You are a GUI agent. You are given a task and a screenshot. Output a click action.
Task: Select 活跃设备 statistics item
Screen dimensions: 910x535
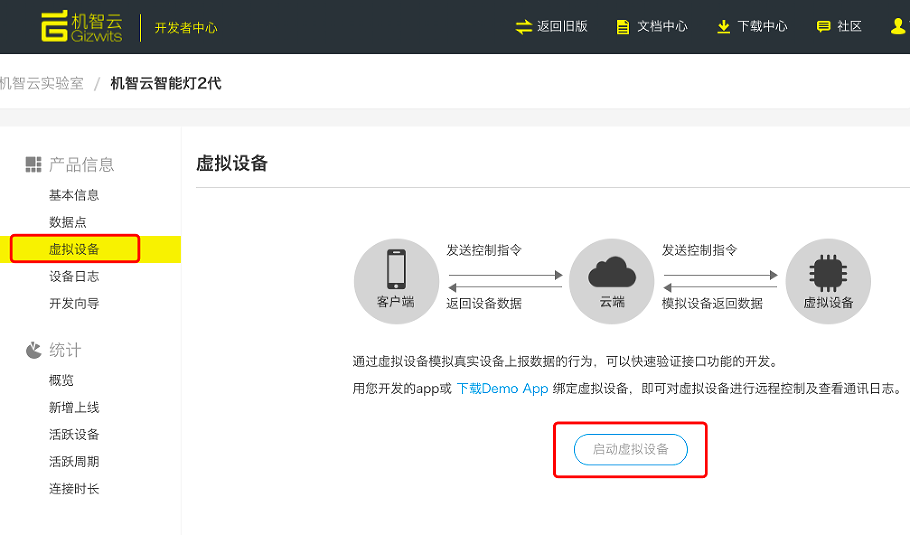coord(74,434)
